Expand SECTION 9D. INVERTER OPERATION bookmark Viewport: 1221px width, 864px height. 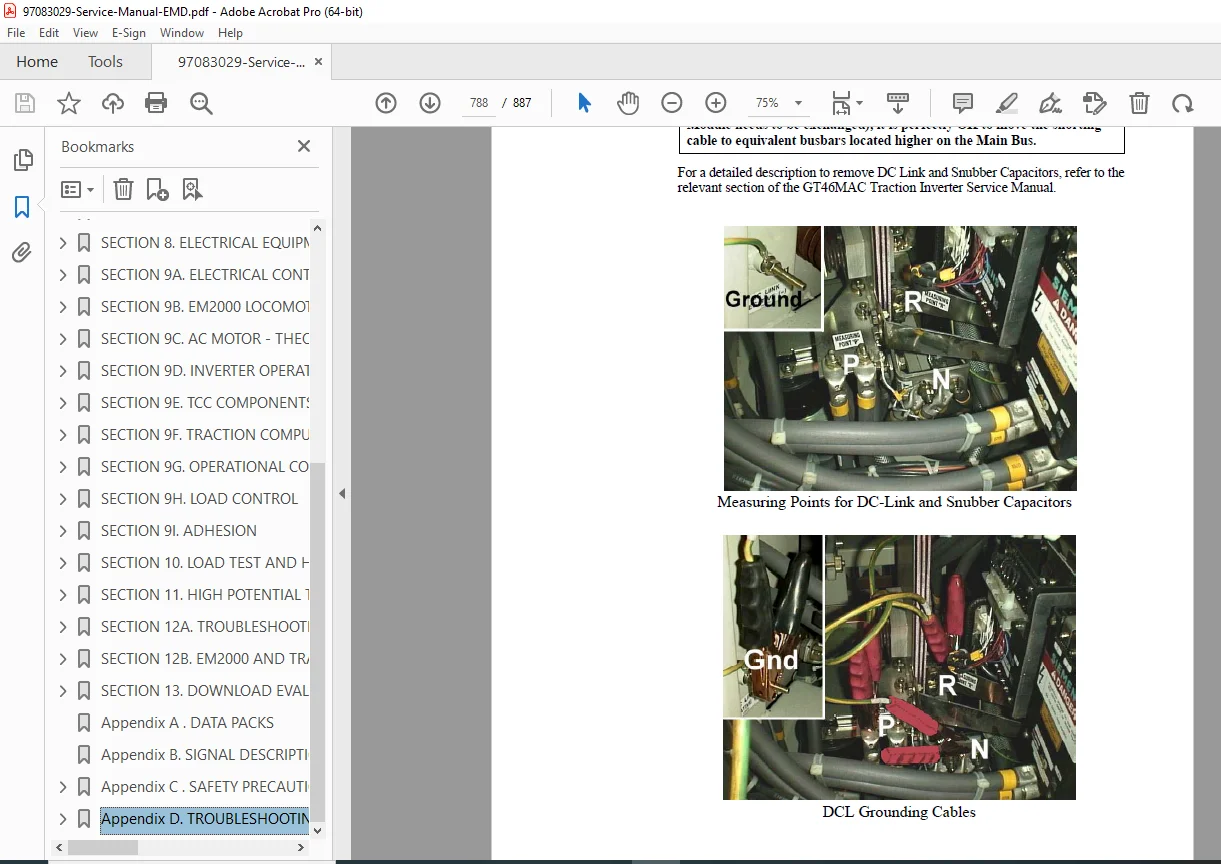click(63, 371)
